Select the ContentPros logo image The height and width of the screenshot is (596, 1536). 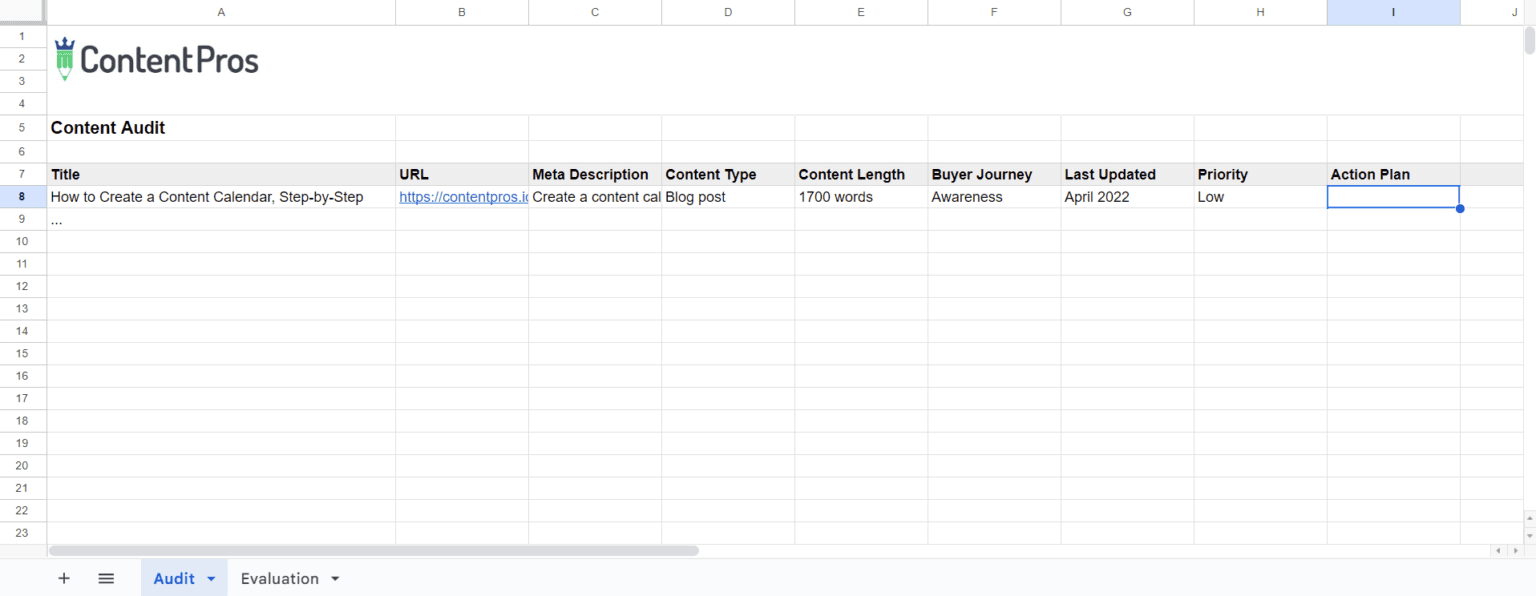point(157,60)
